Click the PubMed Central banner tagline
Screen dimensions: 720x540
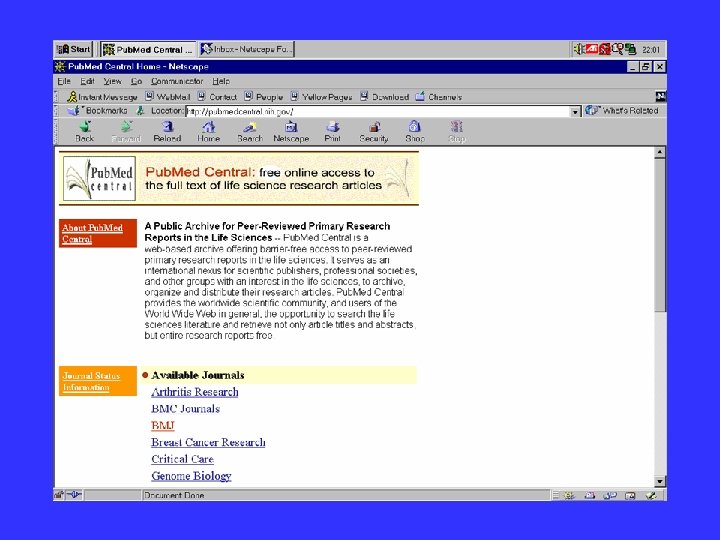click(x=263, y=179)
